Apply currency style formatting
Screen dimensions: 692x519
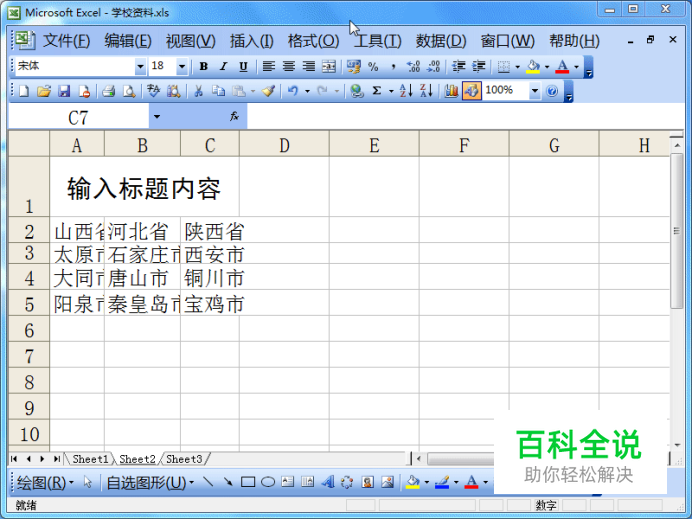[354, 67]
